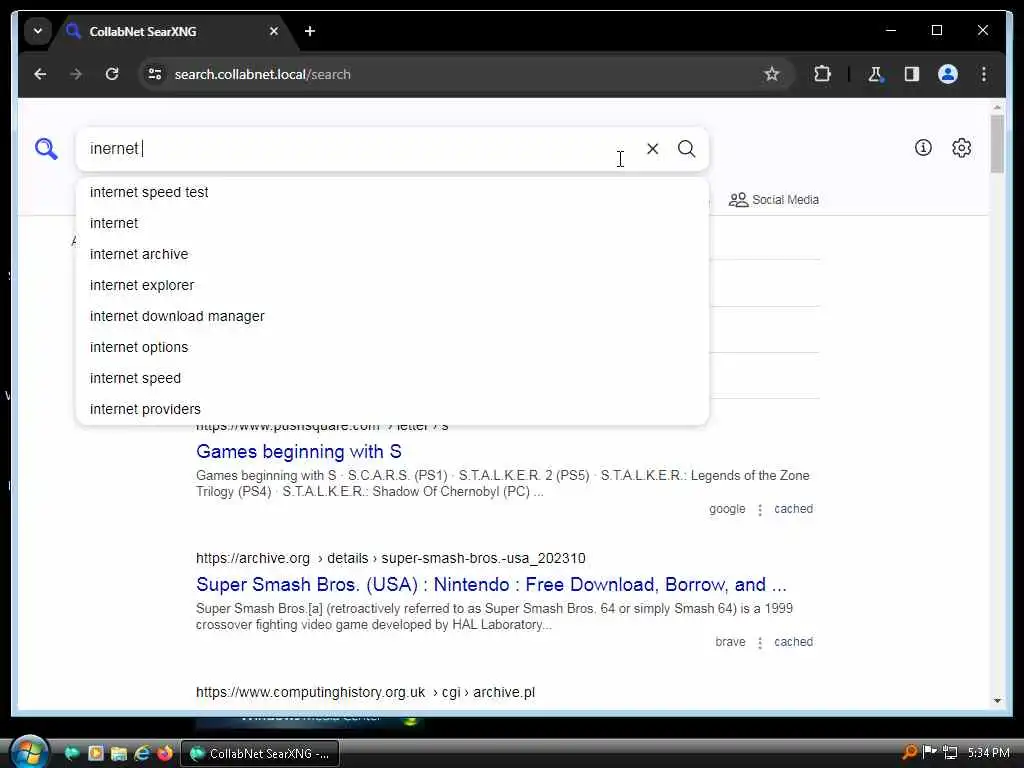
Task: Open Action Center flag in tray
Action: coord(929,753)
